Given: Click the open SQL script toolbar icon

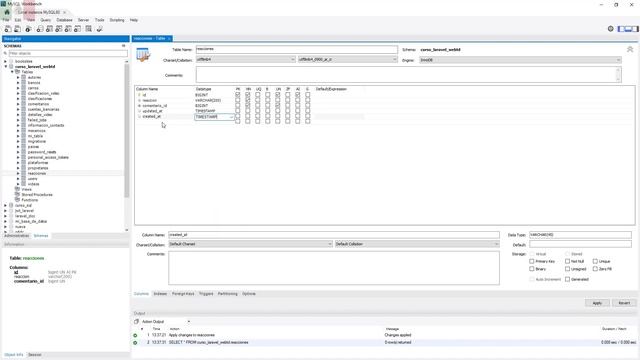Looking at the screenshot, I should click(x=18, y=29).
